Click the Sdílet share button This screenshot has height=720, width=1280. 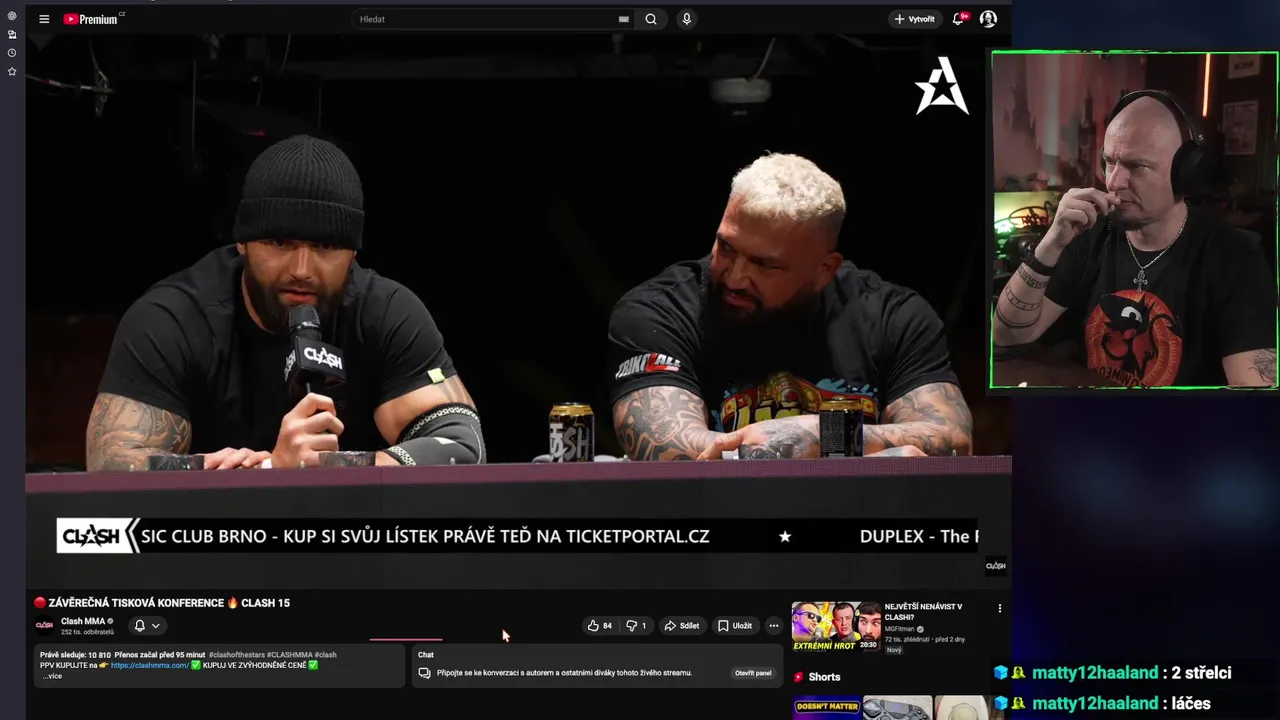[682, 626]
